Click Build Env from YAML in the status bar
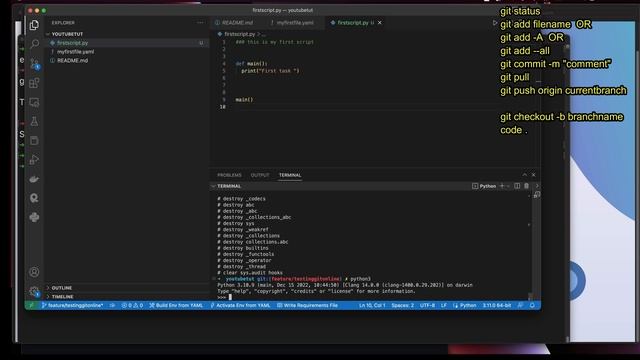 pos(176,305)
